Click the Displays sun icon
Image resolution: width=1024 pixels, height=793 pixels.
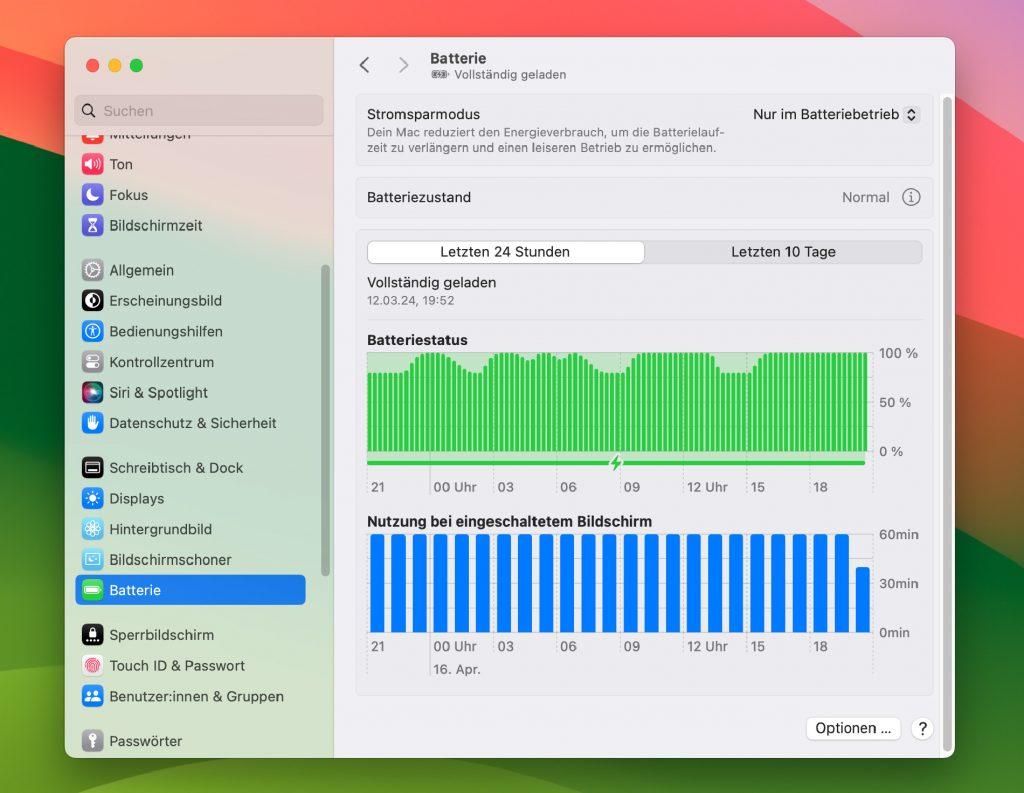92,498
